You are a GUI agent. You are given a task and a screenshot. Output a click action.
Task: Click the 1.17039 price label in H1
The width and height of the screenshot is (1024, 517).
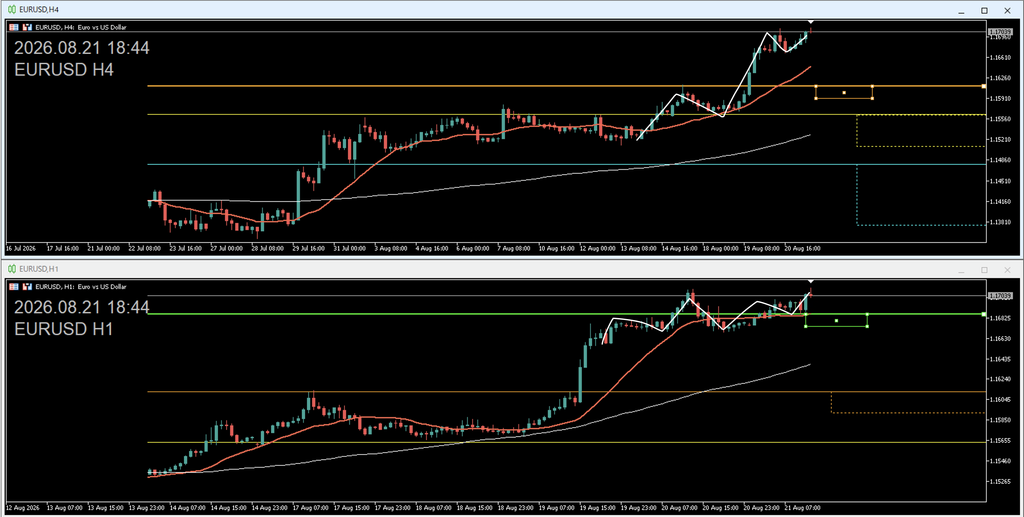1000,296
